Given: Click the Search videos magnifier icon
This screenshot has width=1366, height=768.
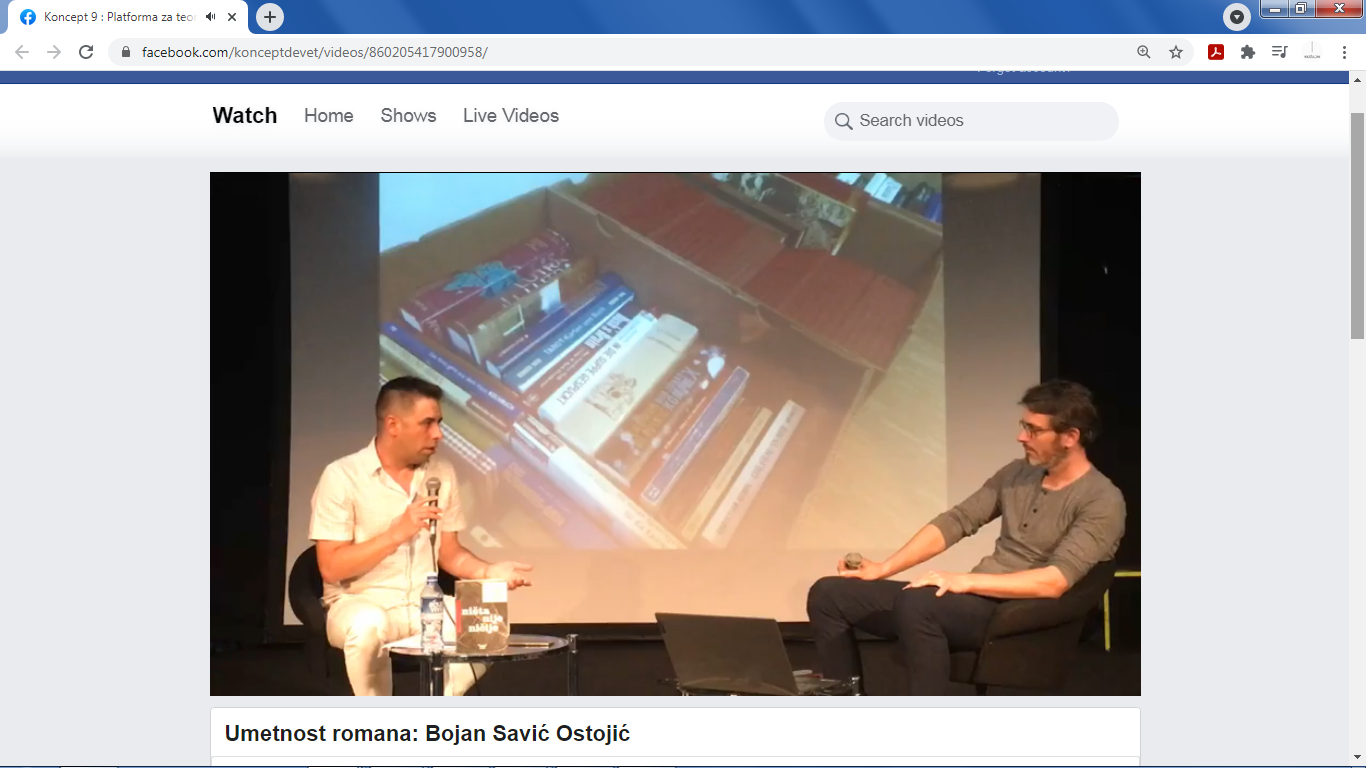Looking at the screenshot, I should pyautogui.click(x=843, y=121).
